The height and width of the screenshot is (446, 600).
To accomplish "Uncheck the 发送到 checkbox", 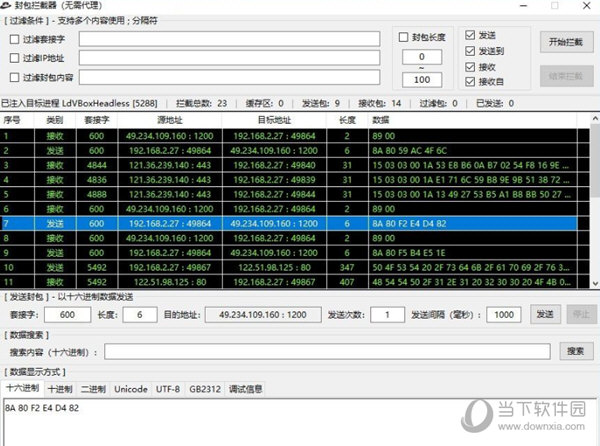I will pyautogui.click(x=470, y=51).
